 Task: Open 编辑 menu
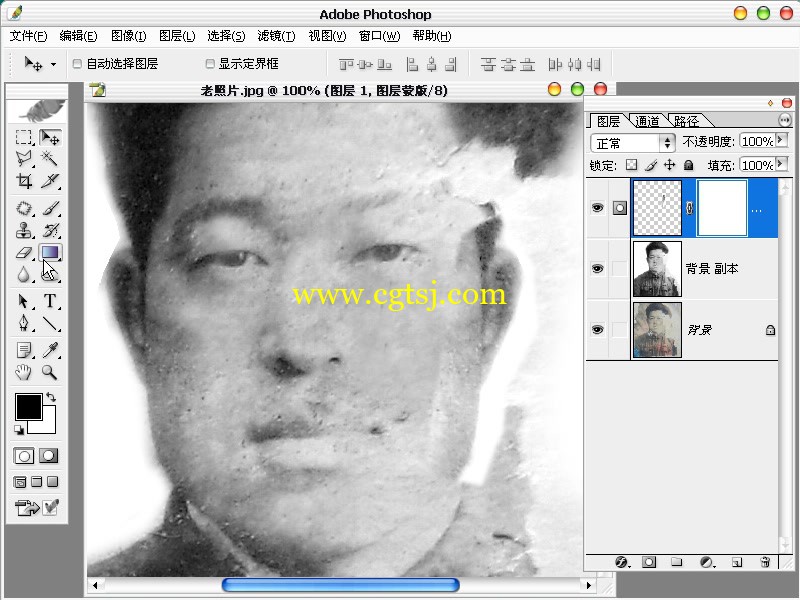click(x=78, y=36)
